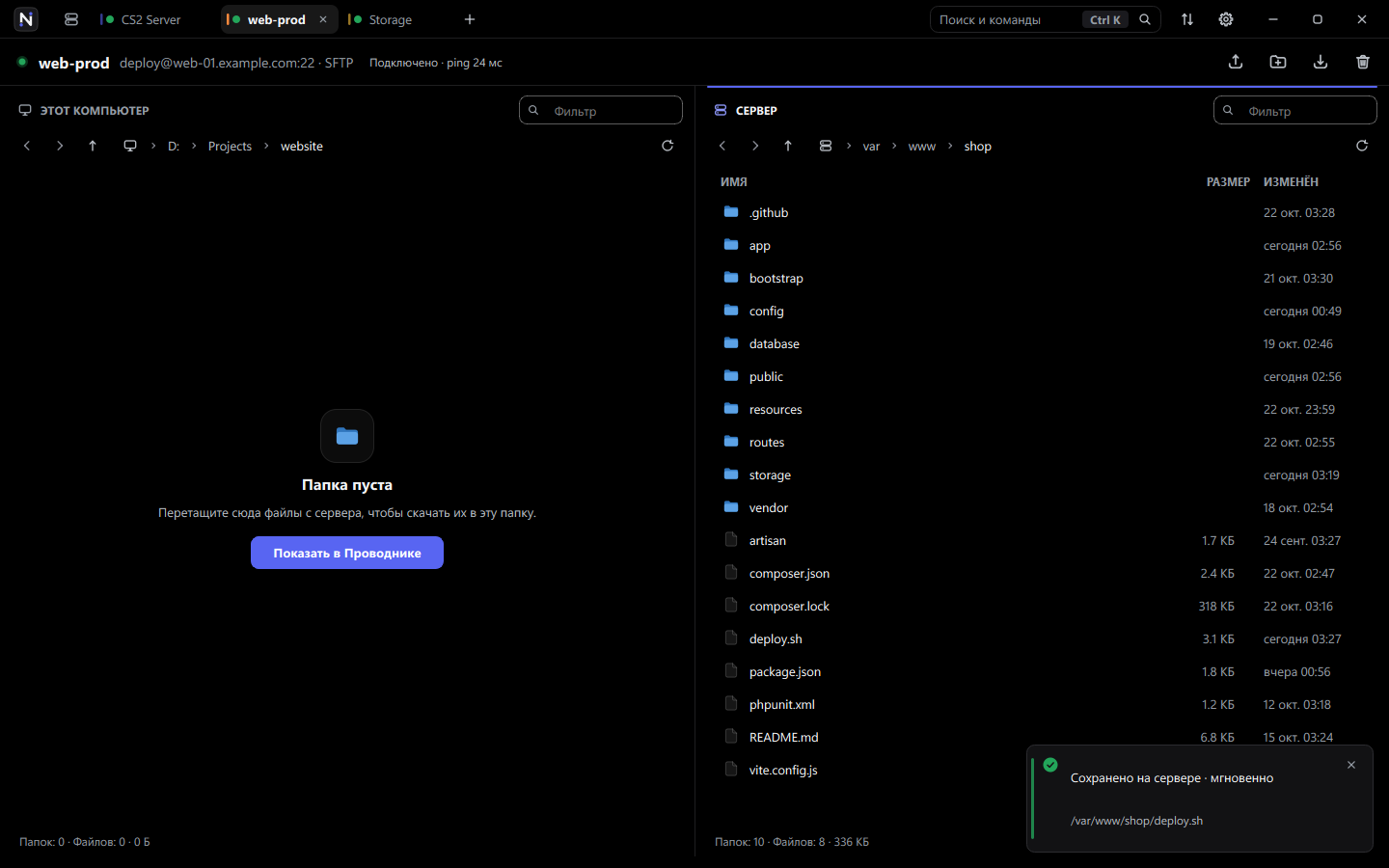The height and width of the screenshot is (868, 1389).
Task: Refresh the server file listing
Action: pos(1362,146)
